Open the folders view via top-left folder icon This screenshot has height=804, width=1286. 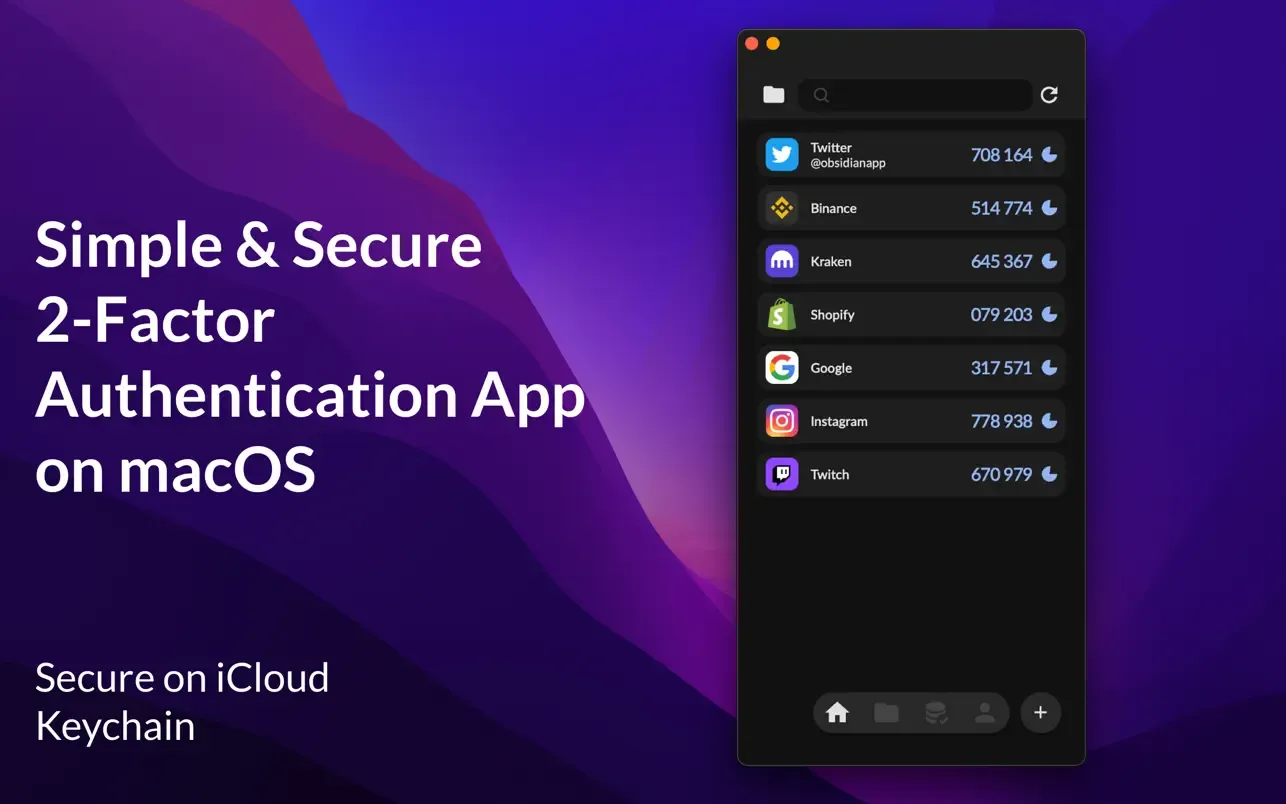pos(773,94)
